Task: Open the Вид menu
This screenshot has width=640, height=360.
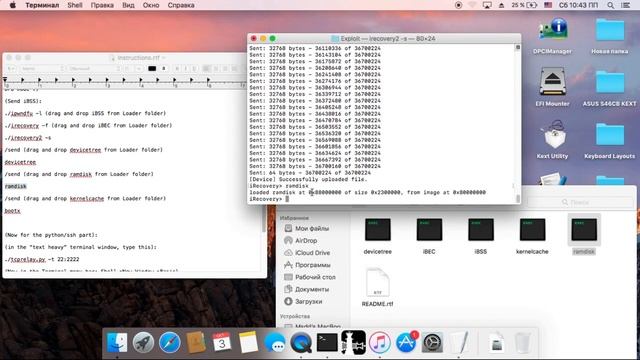Action: (128, 5)
